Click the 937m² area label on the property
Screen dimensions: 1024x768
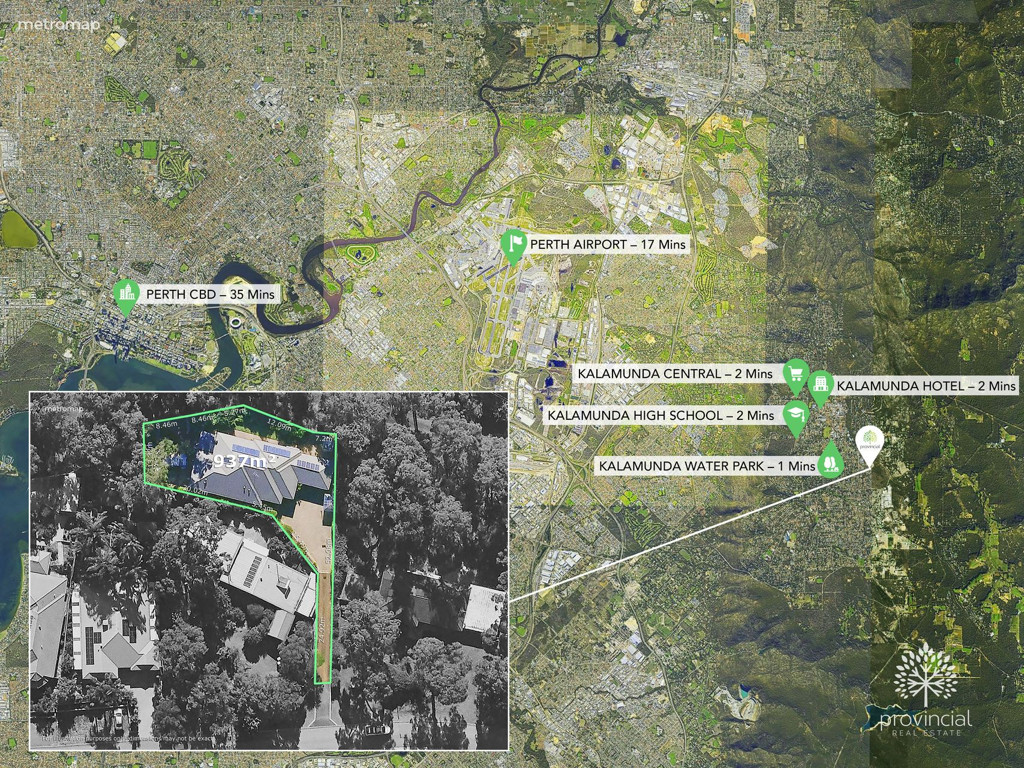coord(240,461)
